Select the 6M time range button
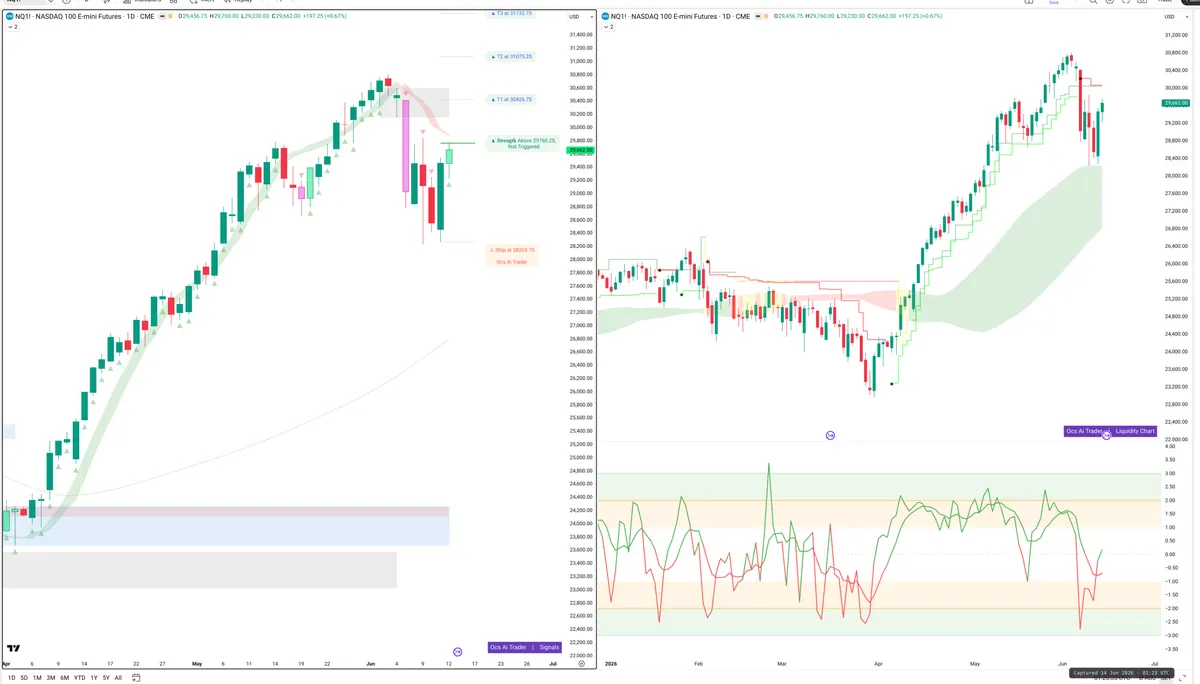Screen dimensions: 1200x684 click(x=64, y=677)
